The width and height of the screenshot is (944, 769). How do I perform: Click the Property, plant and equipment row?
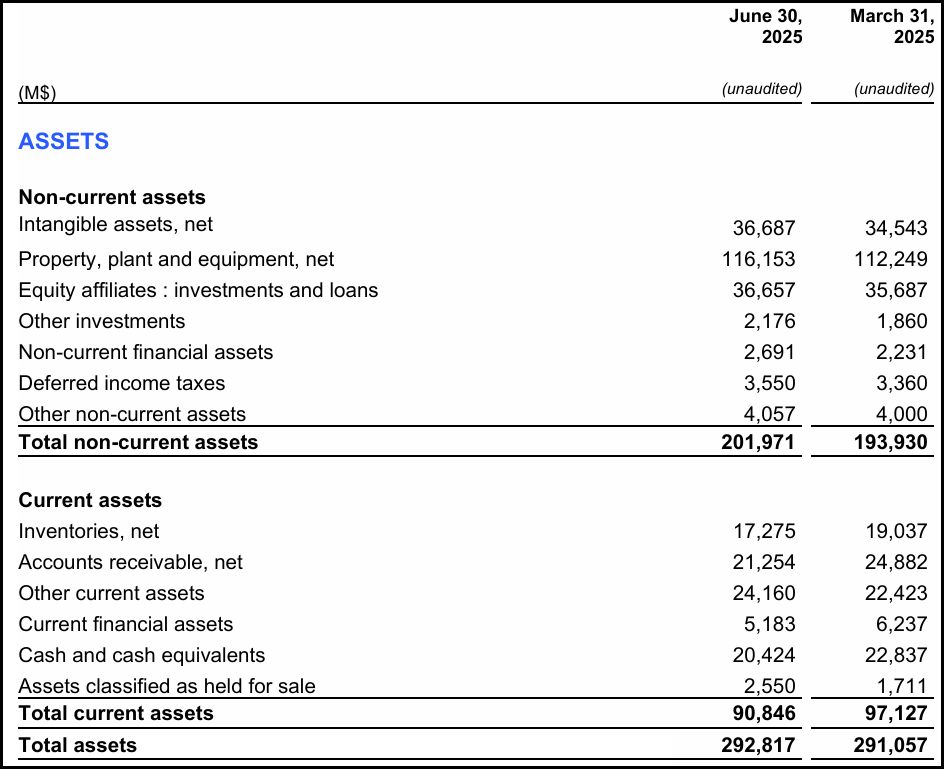pyautogui.click(x=177, y=259)
